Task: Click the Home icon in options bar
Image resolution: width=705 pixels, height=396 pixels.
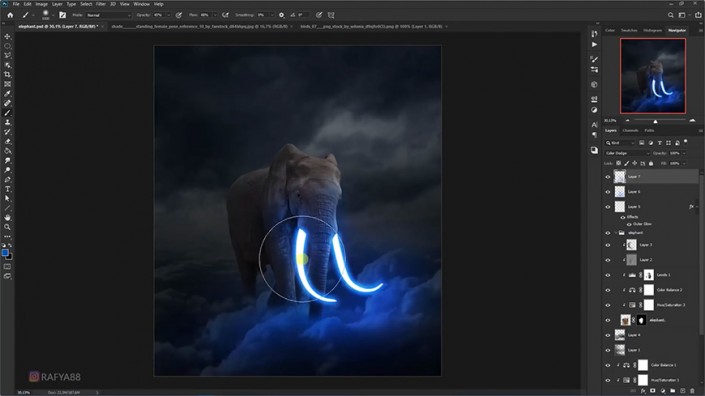Action: click(x=10, y=15)
